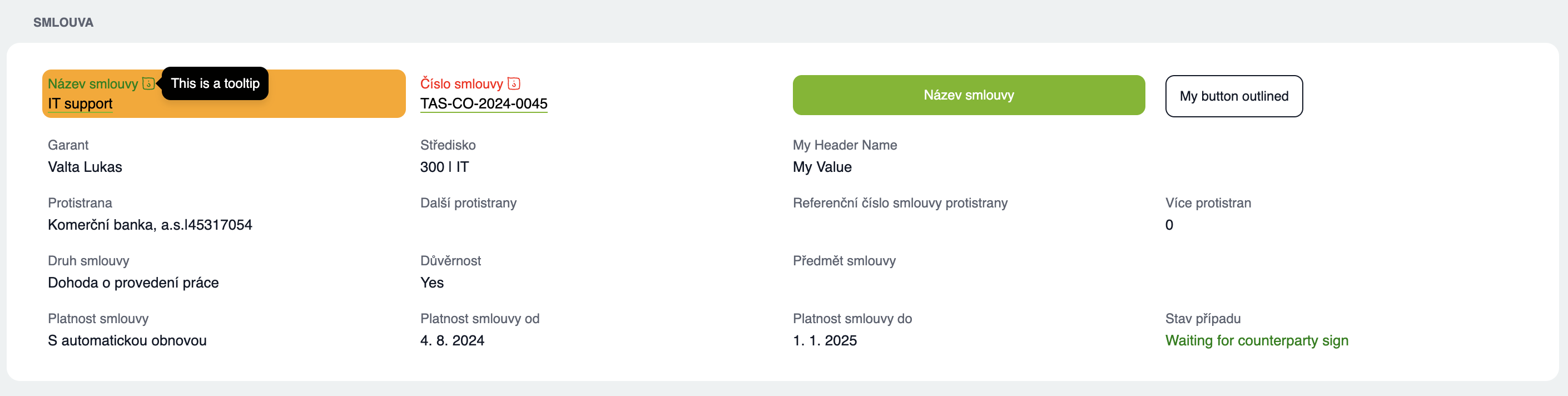Click the 1. 1. 2025 end date
1568x396 pixels.
pos(825,340)
